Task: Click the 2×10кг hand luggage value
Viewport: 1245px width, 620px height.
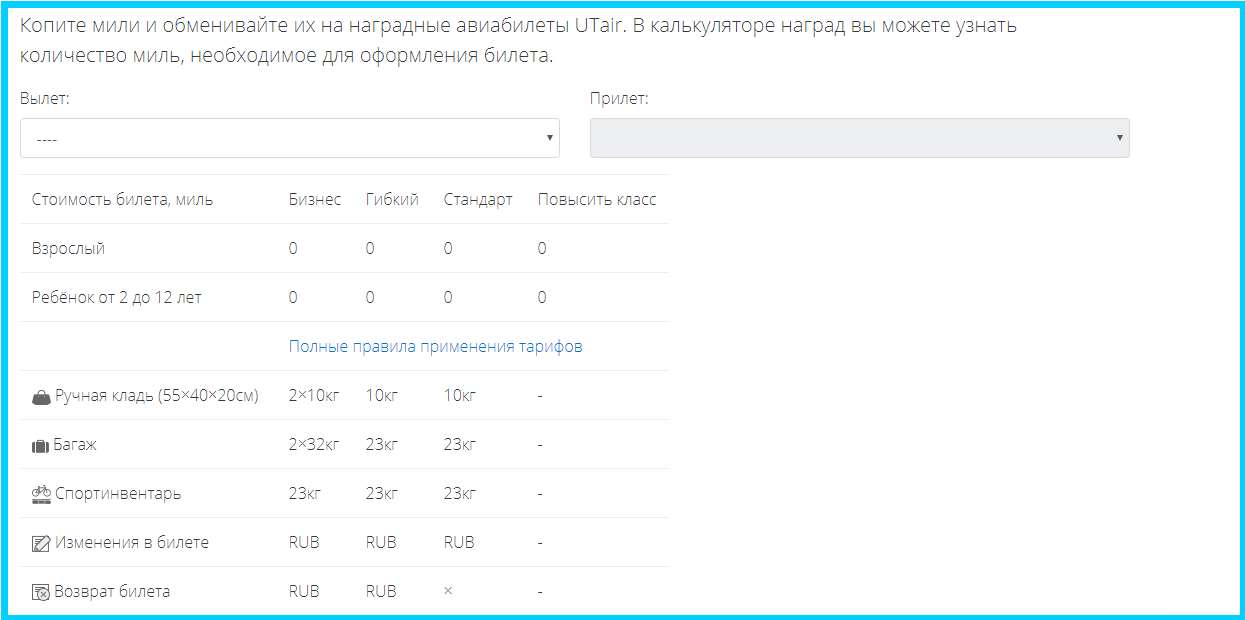Action: [314, 396]
